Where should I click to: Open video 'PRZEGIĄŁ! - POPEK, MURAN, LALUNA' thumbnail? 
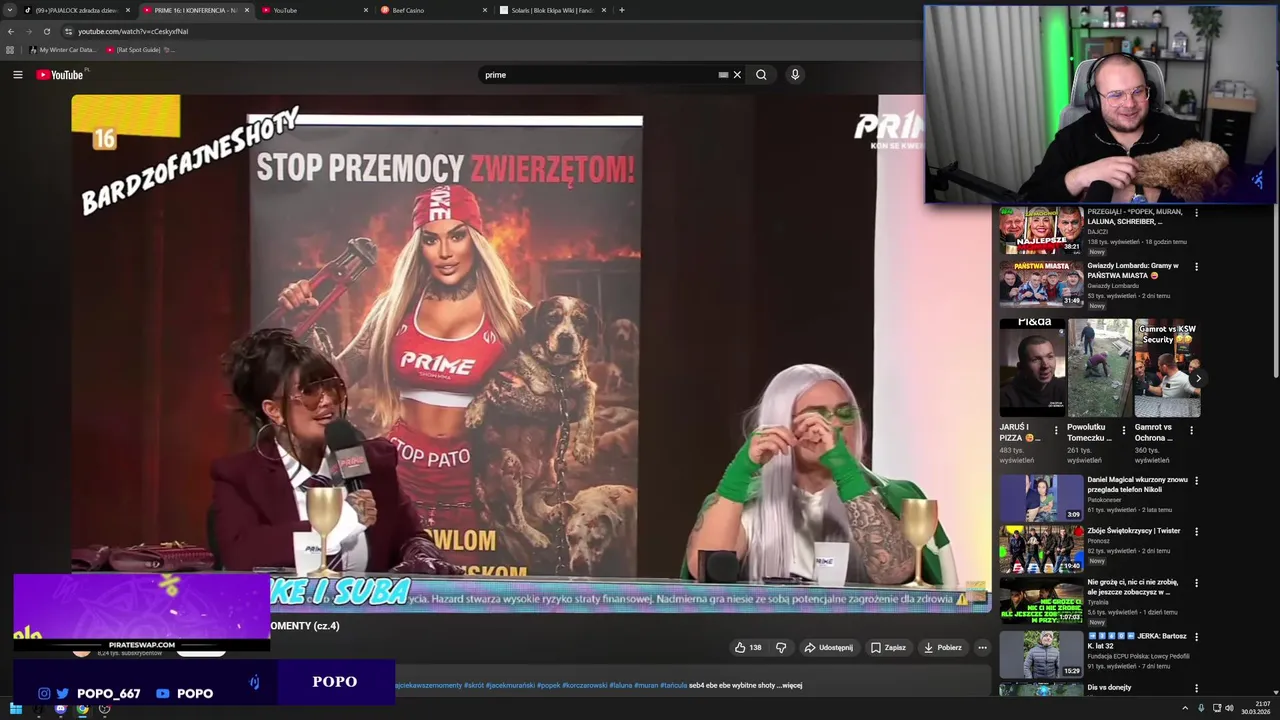point(1041,231)
